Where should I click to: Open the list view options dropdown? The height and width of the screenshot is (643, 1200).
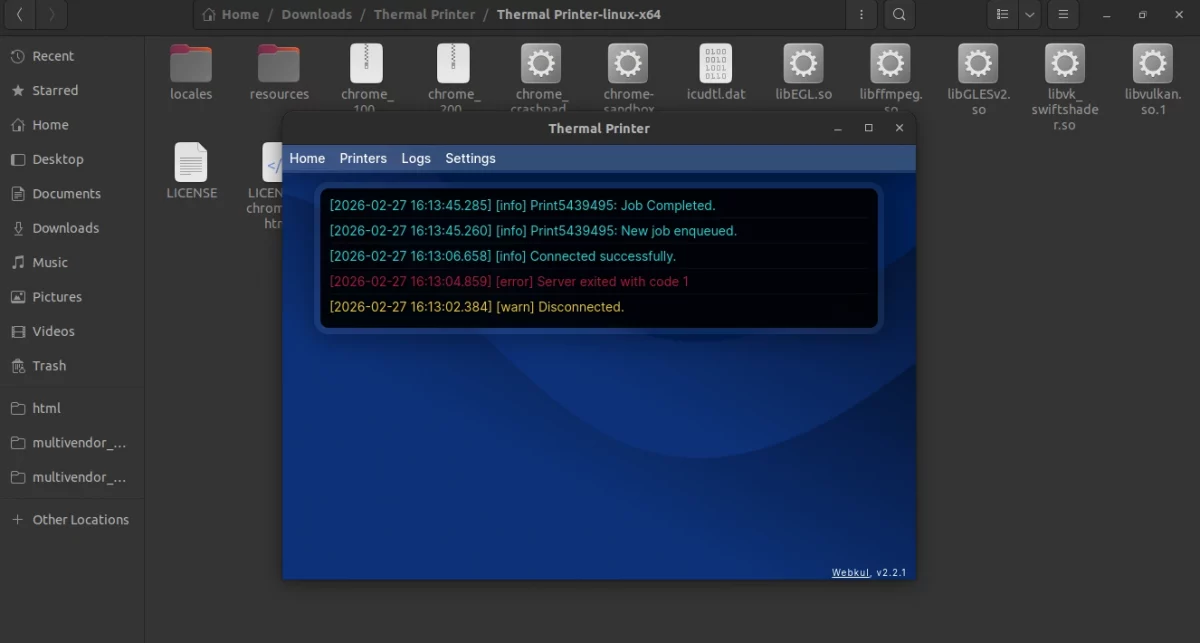1029,14
